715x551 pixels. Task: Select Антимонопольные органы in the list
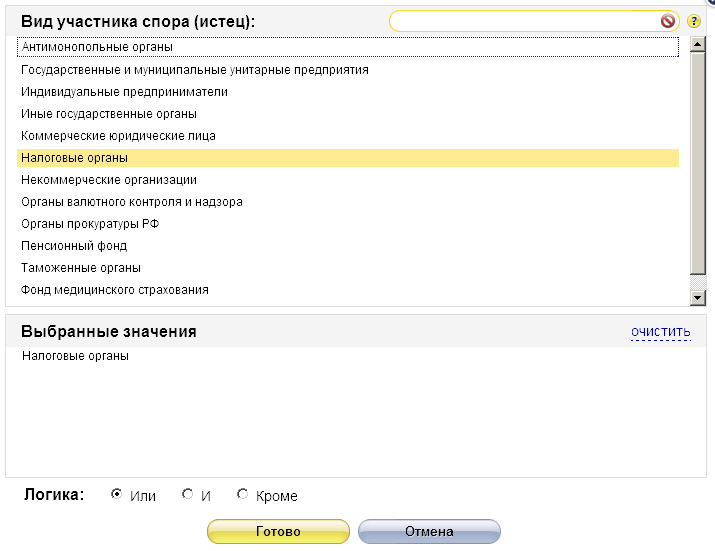pos(348,47)
